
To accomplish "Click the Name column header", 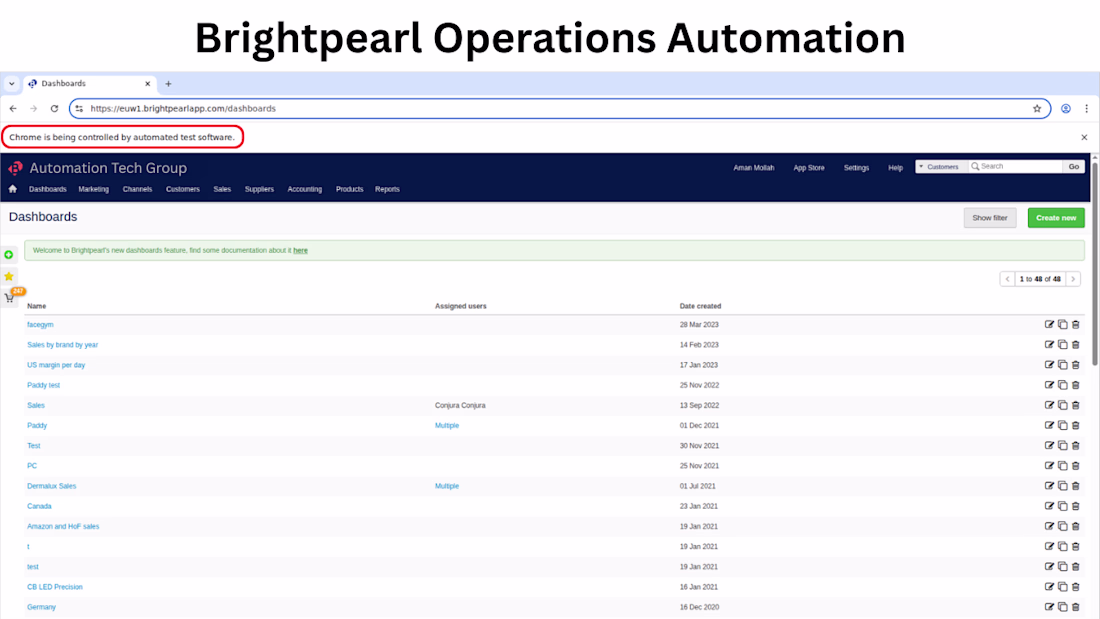I will click(36, 307).
